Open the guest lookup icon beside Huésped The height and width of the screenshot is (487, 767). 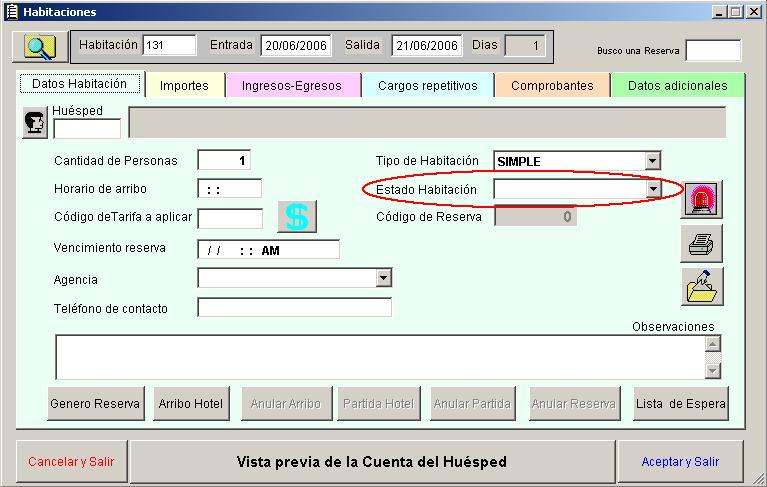tap(35, 123)
